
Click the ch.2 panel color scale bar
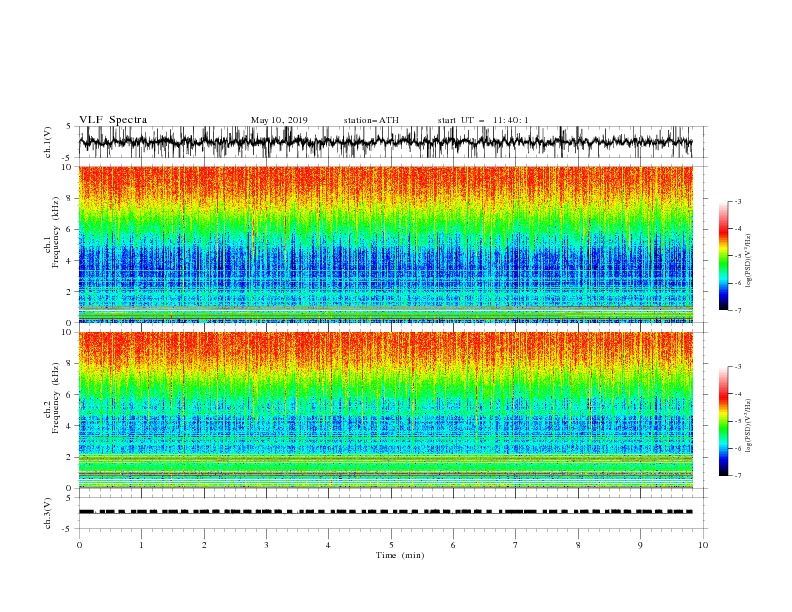[723, 421]
